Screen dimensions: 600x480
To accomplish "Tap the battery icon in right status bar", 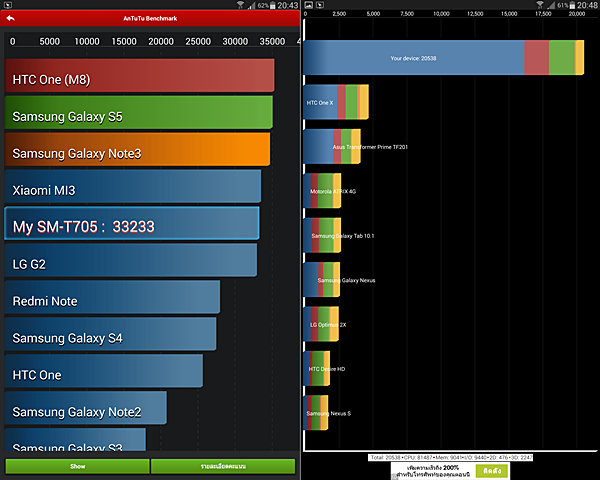I will (569, 5).
